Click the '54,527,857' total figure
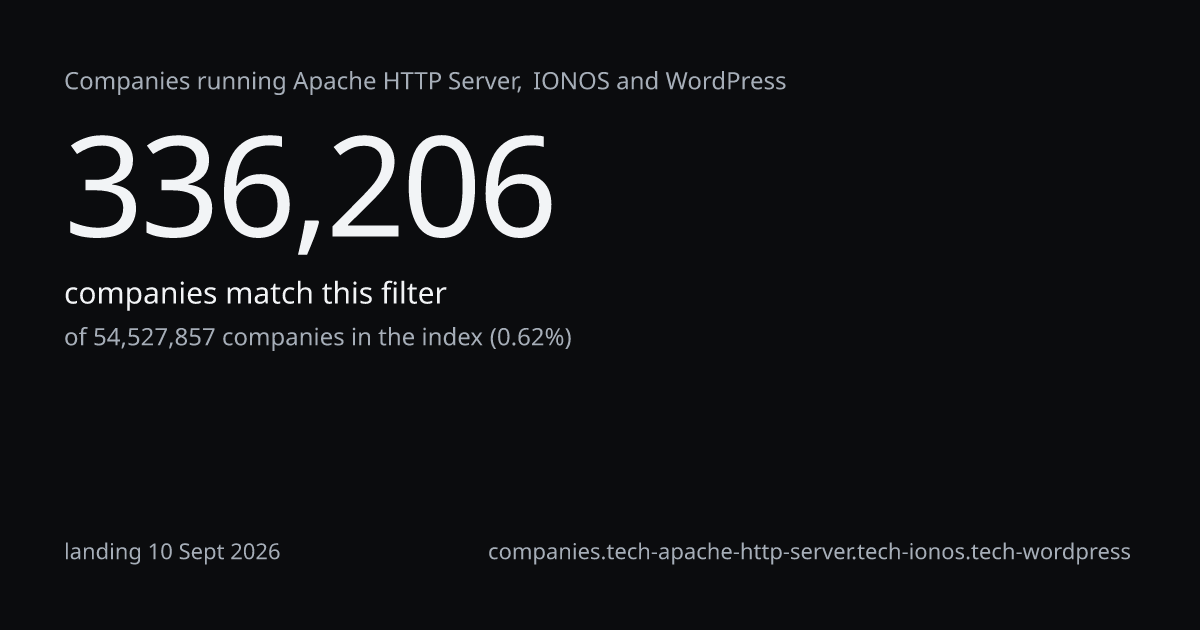Image resolution: width=1200 pixels, height=630 pixels. click(x=154, y=338)
